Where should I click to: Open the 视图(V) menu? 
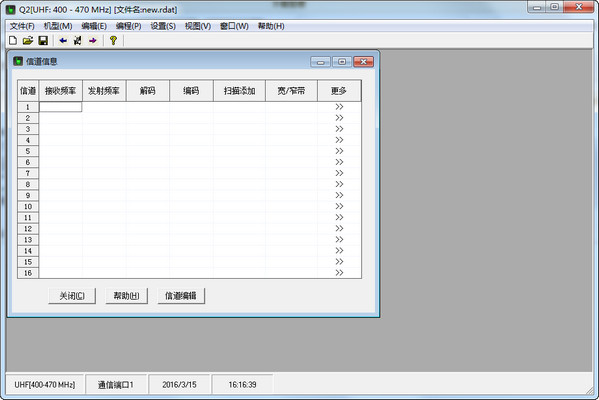[x=198, y=26]
